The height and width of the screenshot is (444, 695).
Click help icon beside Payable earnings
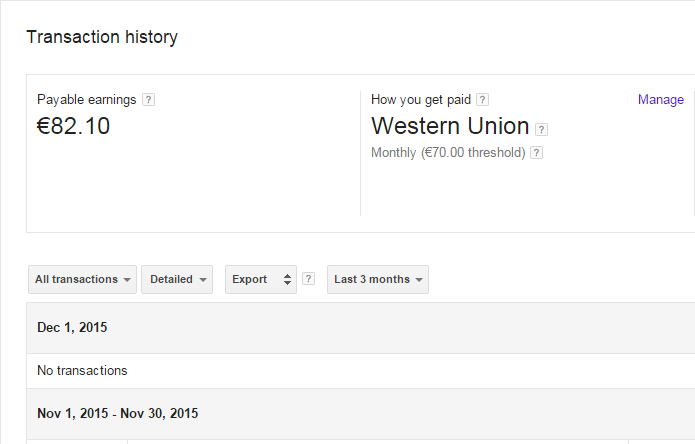coord(148,100)
